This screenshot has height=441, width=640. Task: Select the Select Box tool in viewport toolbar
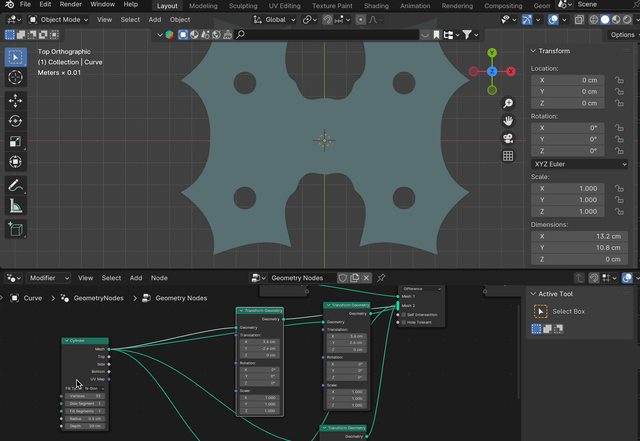click(x=16, y=57)
